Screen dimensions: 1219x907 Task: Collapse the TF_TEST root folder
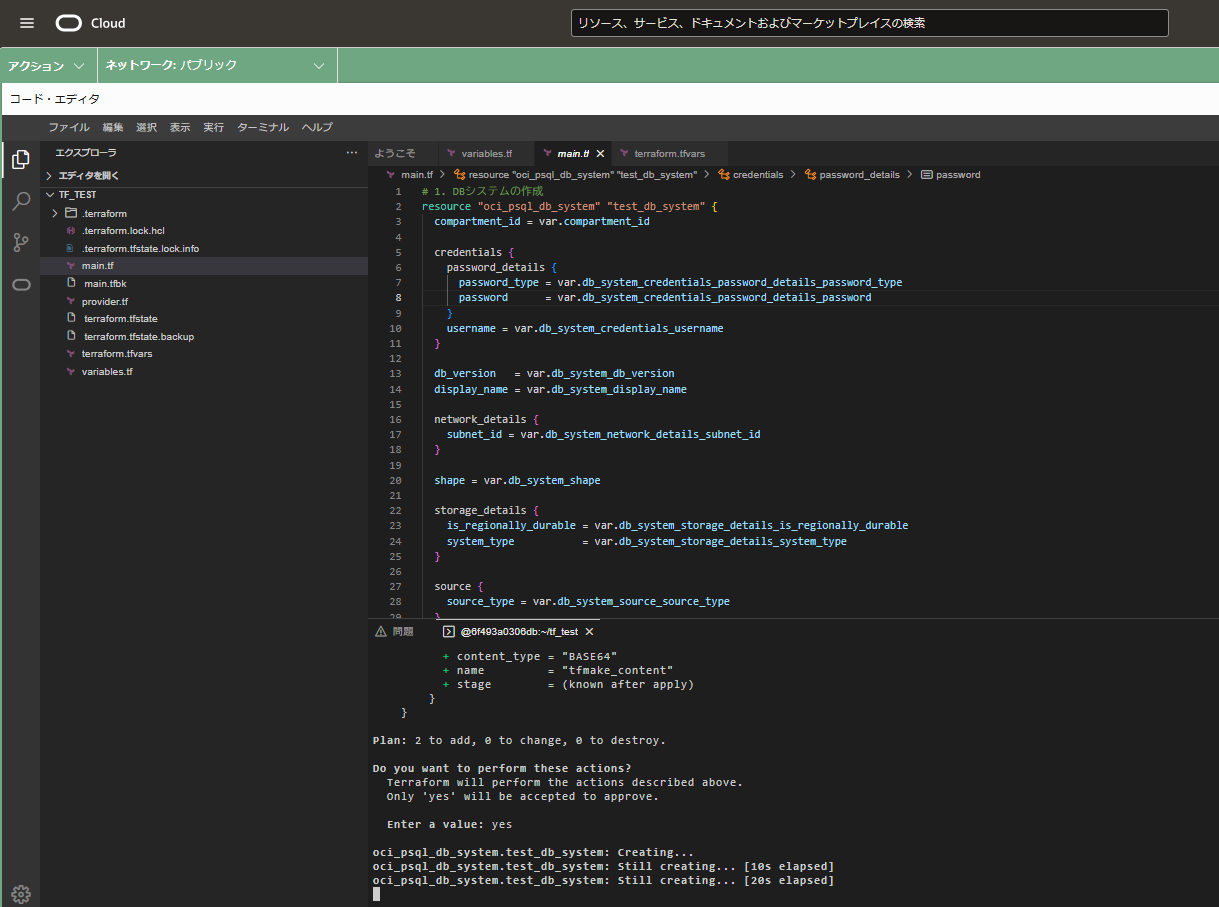click(49, 195)
